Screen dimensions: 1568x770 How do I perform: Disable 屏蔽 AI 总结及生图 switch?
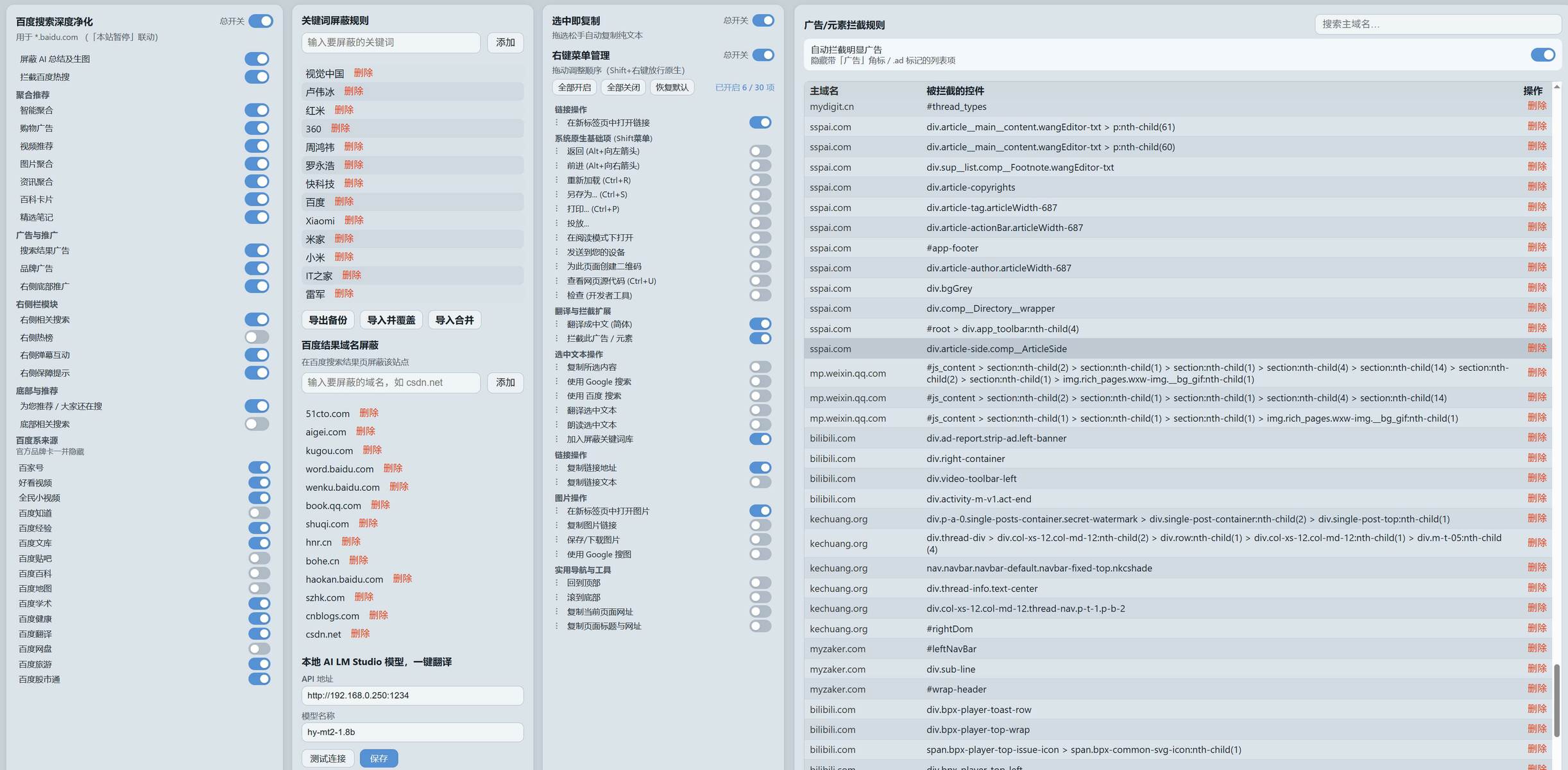[257, 59]
